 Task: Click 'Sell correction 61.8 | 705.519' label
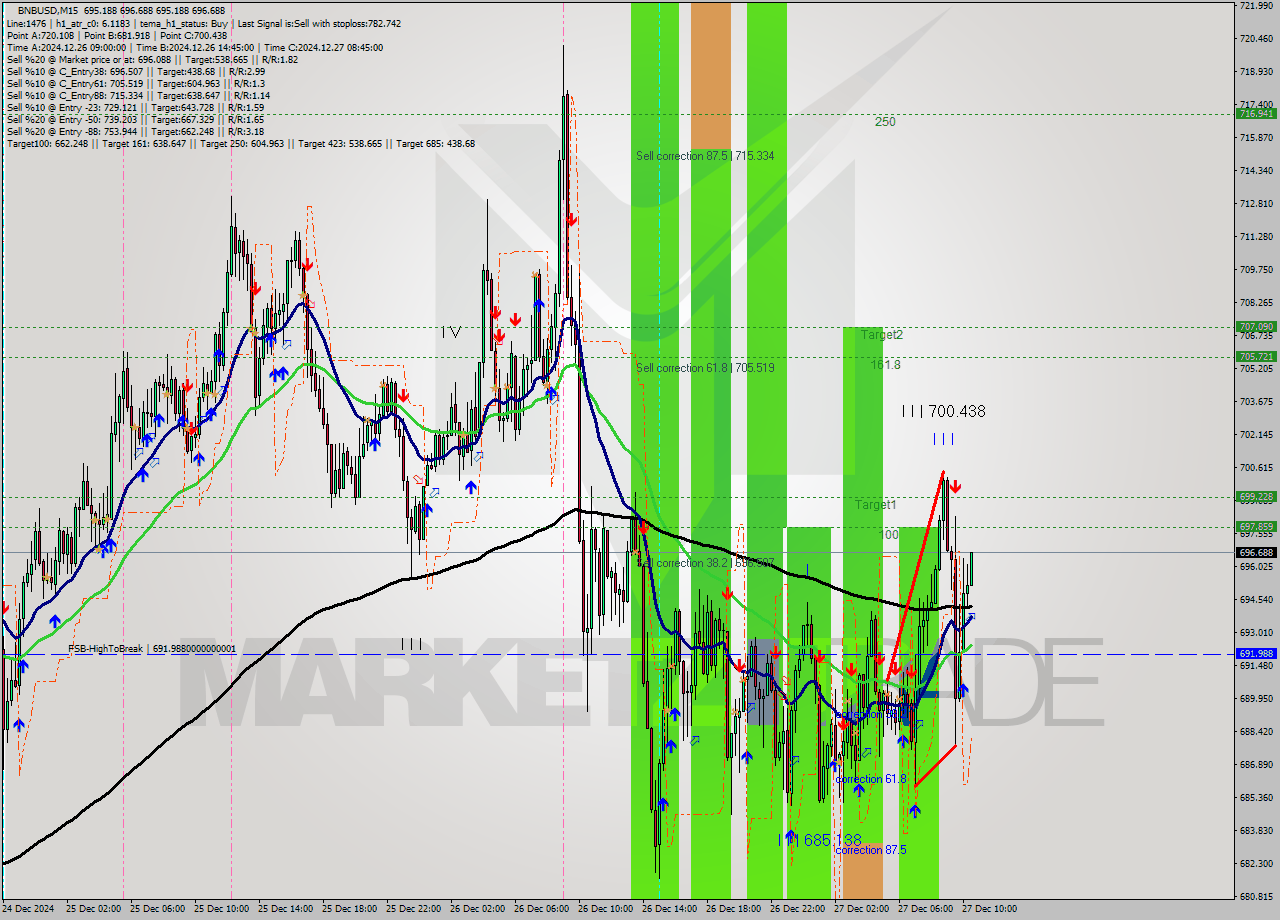point(705,368)
